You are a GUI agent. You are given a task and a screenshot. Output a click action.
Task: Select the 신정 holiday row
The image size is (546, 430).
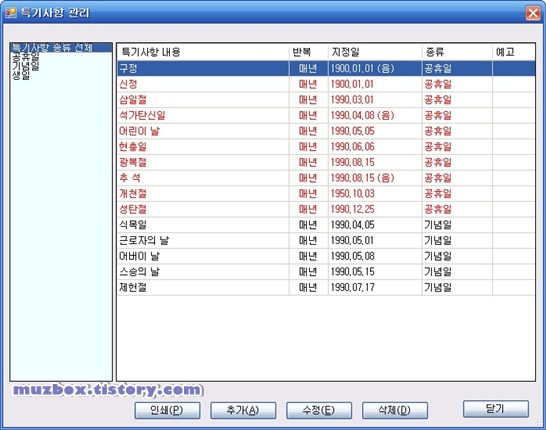[x=326, y=84]
